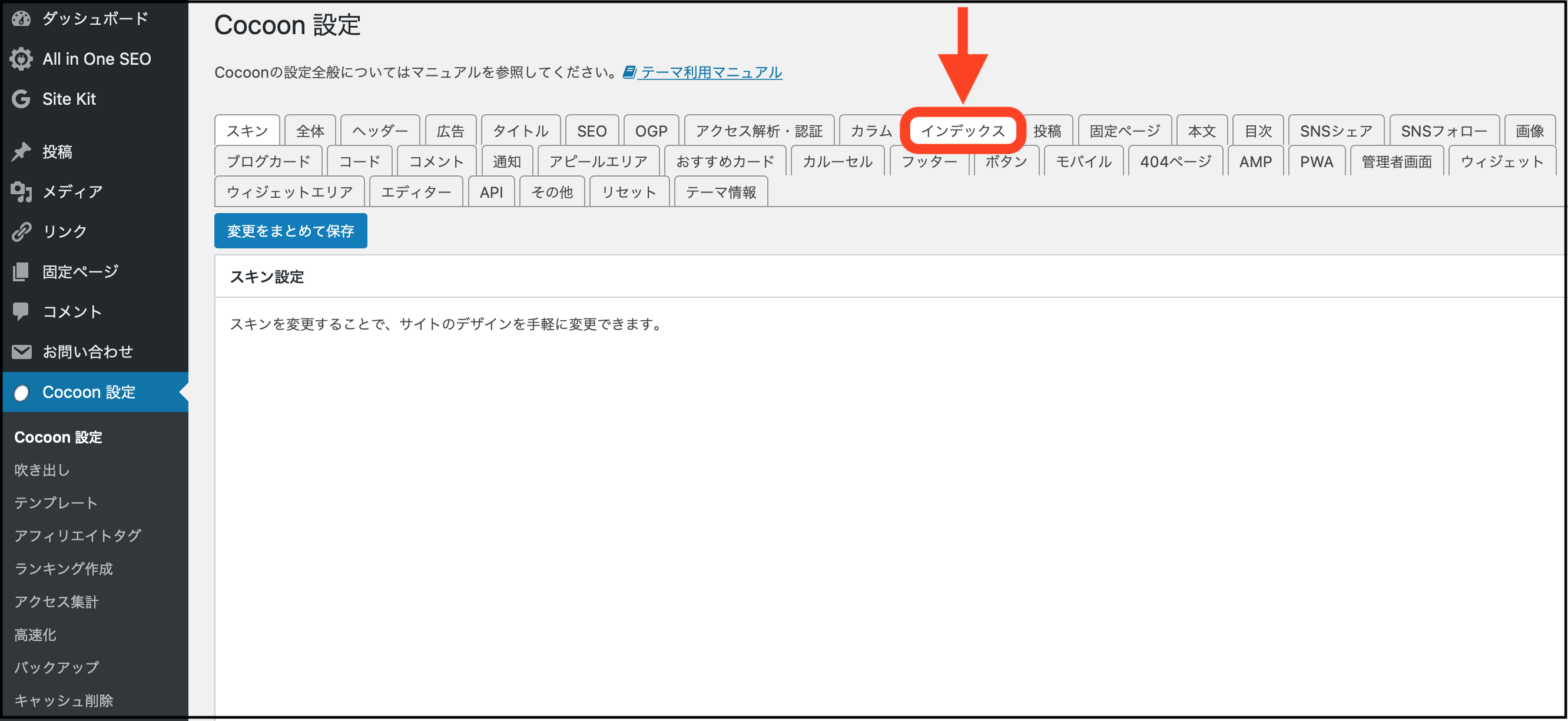Open the テーマ利用マニュアル link
Viewport: 1568px width, 721px height.
711,72
